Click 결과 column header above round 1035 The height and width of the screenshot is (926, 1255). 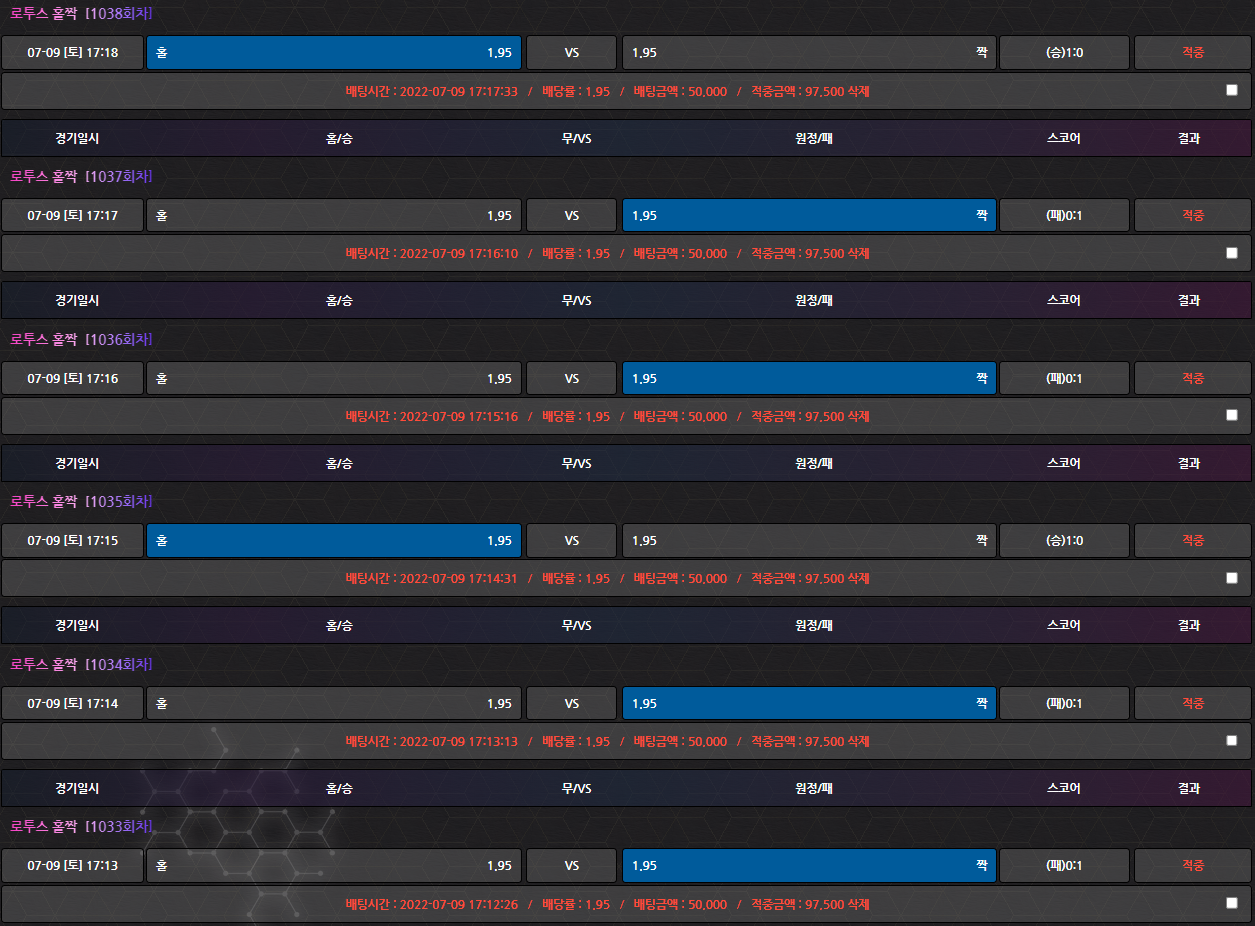(1188, 463)
